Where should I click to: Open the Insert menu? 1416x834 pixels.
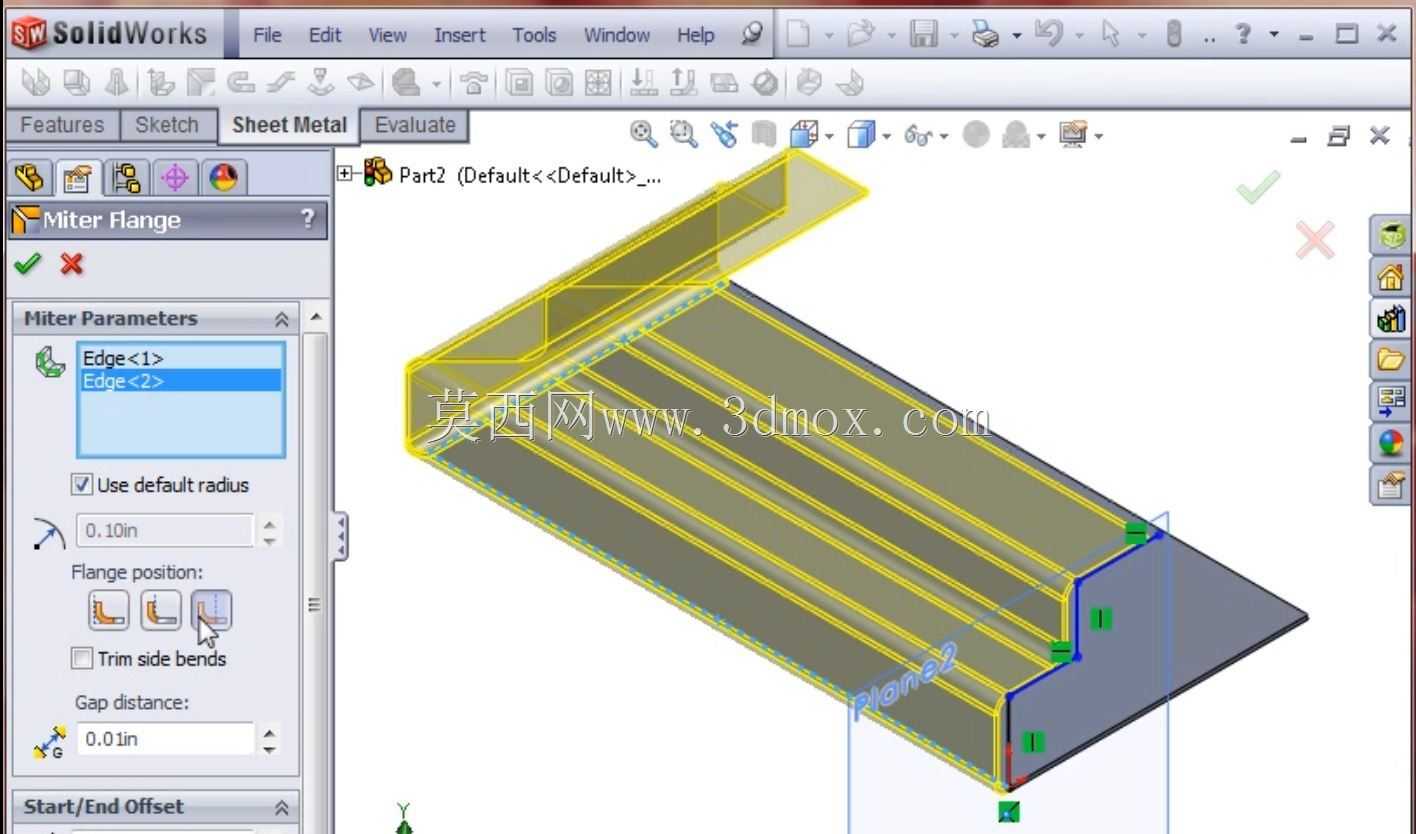pos(460,35)
